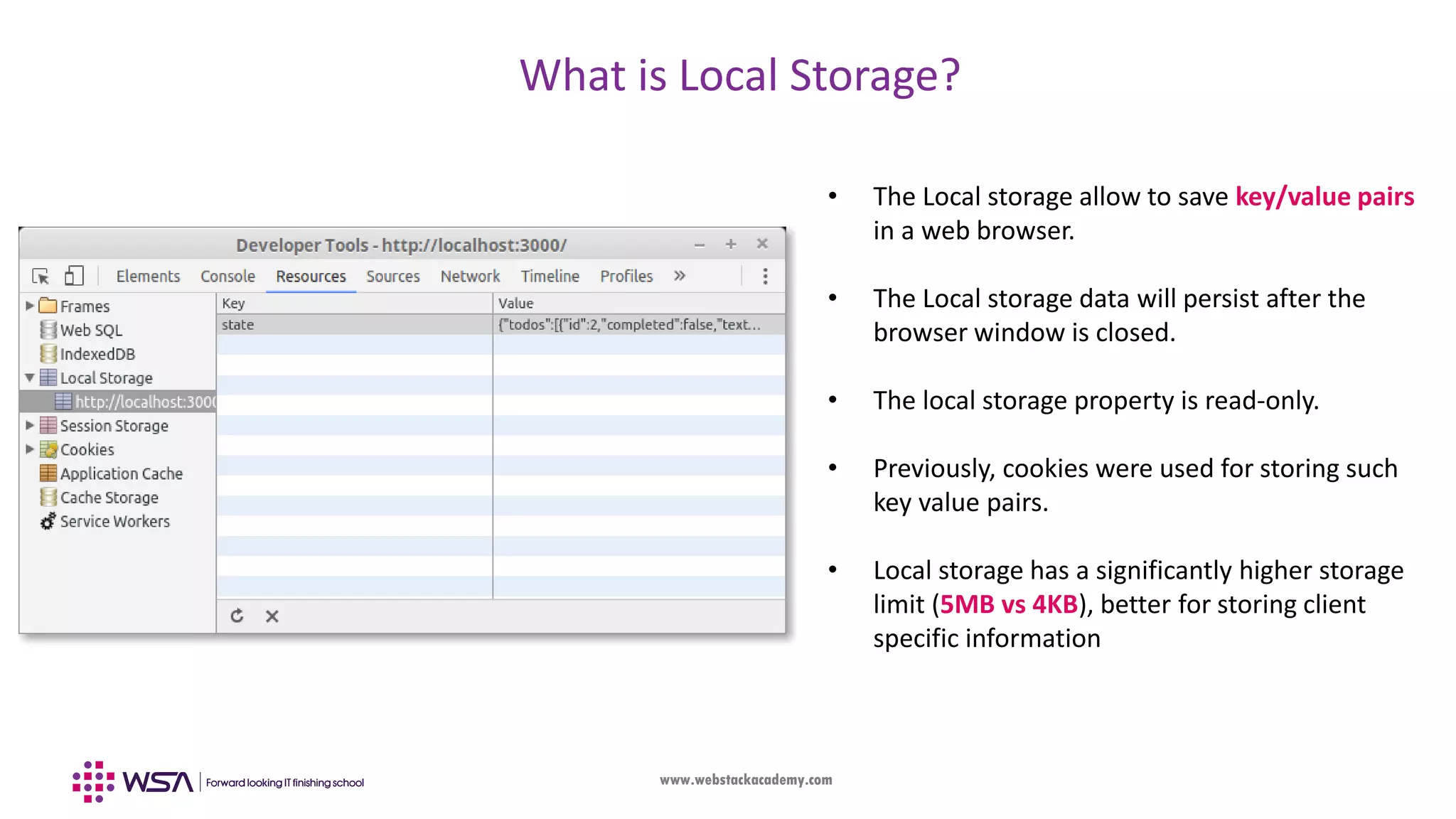Viewport: 1456px width, 819px height.
Task: Click the delete entry X icon
Action: 272,616
